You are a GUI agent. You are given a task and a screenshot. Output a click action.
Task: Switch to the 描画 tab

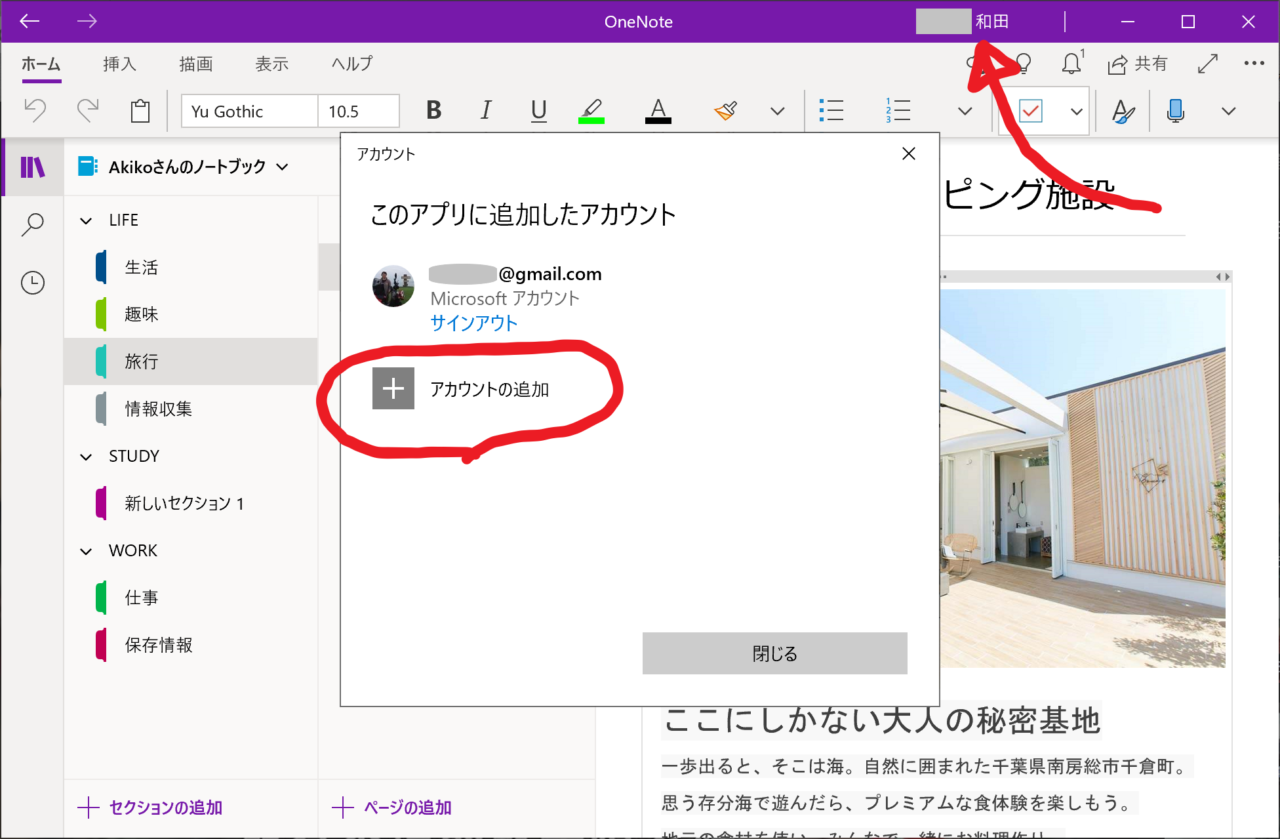point(196,64)
